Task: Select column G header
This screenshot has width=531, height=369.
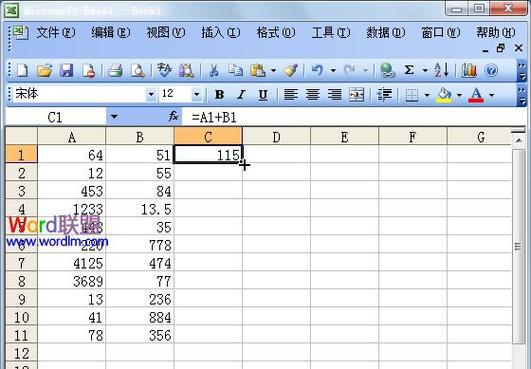Action: (479, 136)
